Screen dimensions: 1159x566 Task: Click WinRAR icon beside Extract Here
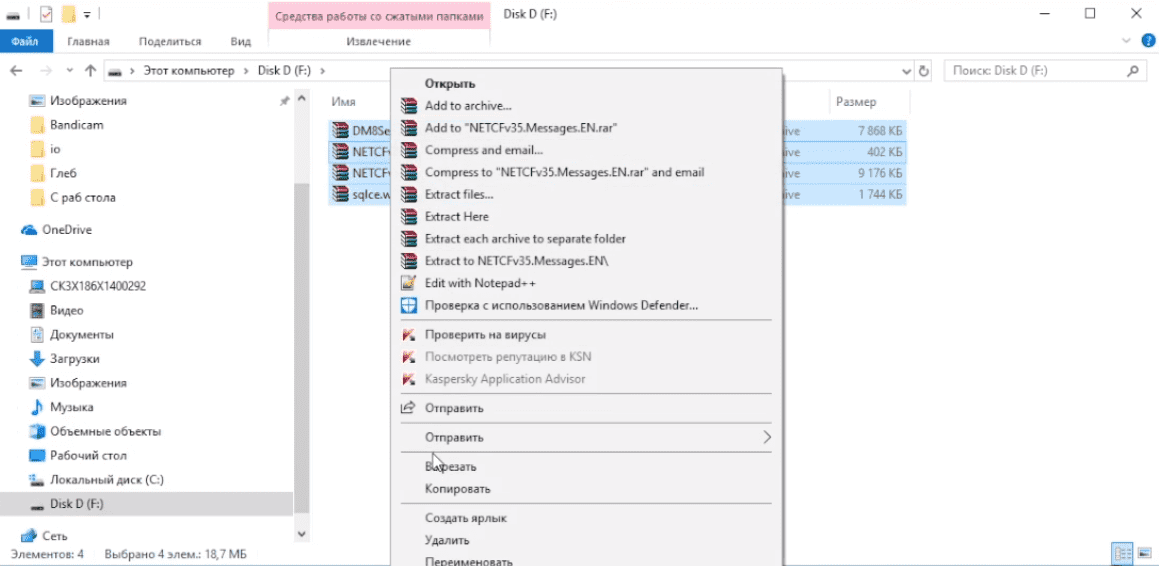point(408,216)
